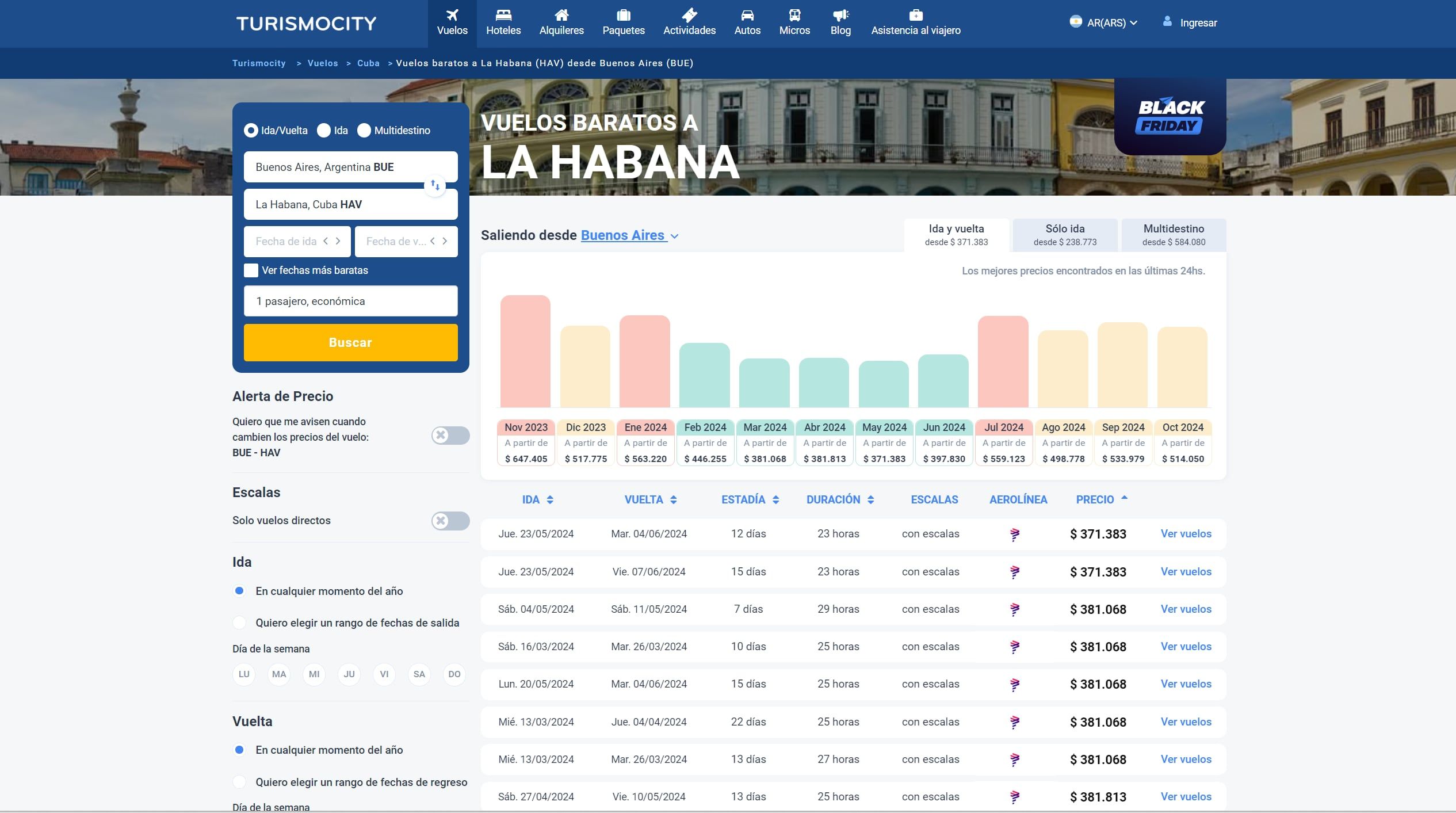Check Ver fechas más baratas box
Image resolution: width=1456 pixels, height=813 pixels.
251,270
